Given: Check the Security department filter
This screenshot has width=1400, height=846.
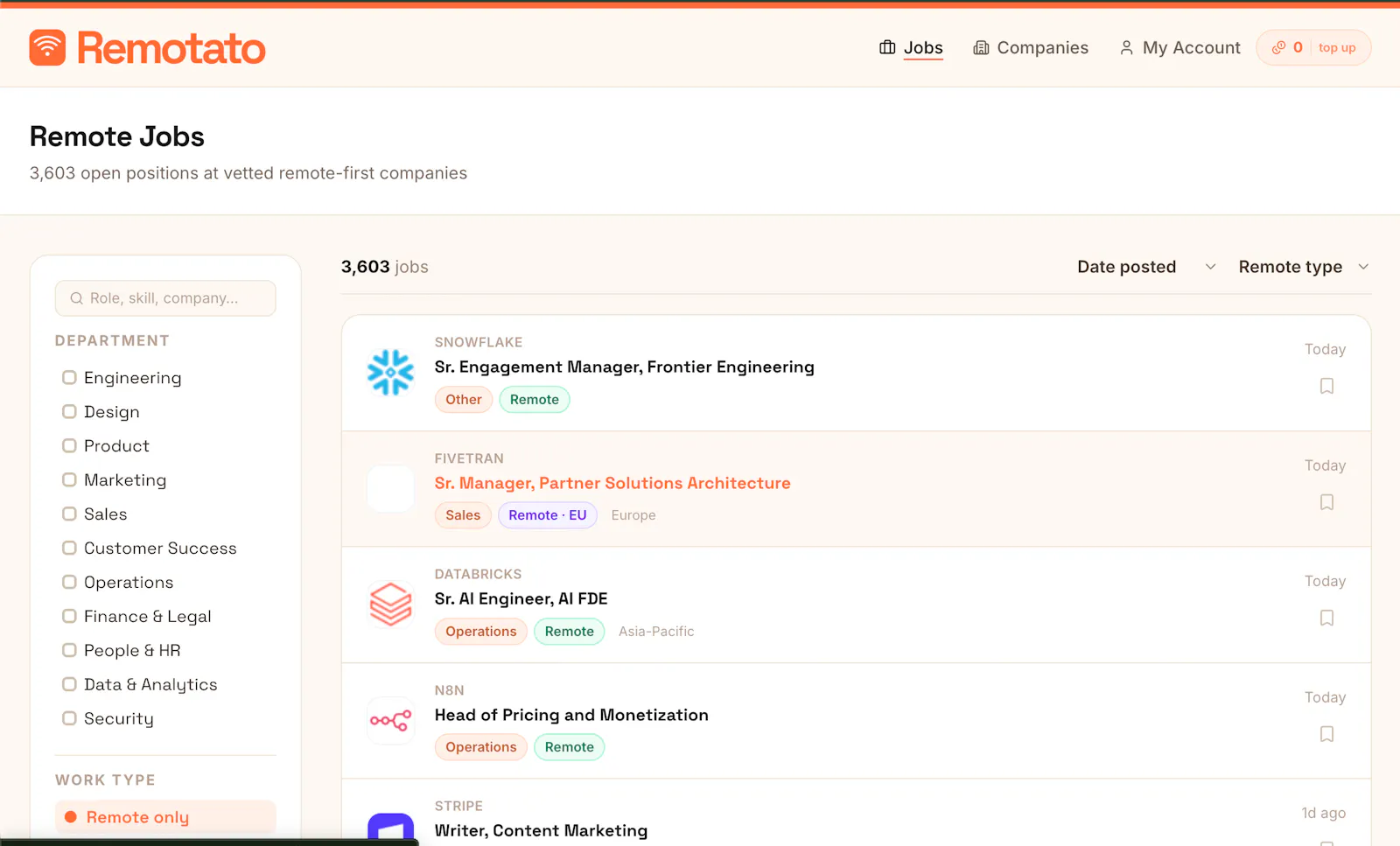Looking at the screenshot, I should click(69, 718).
